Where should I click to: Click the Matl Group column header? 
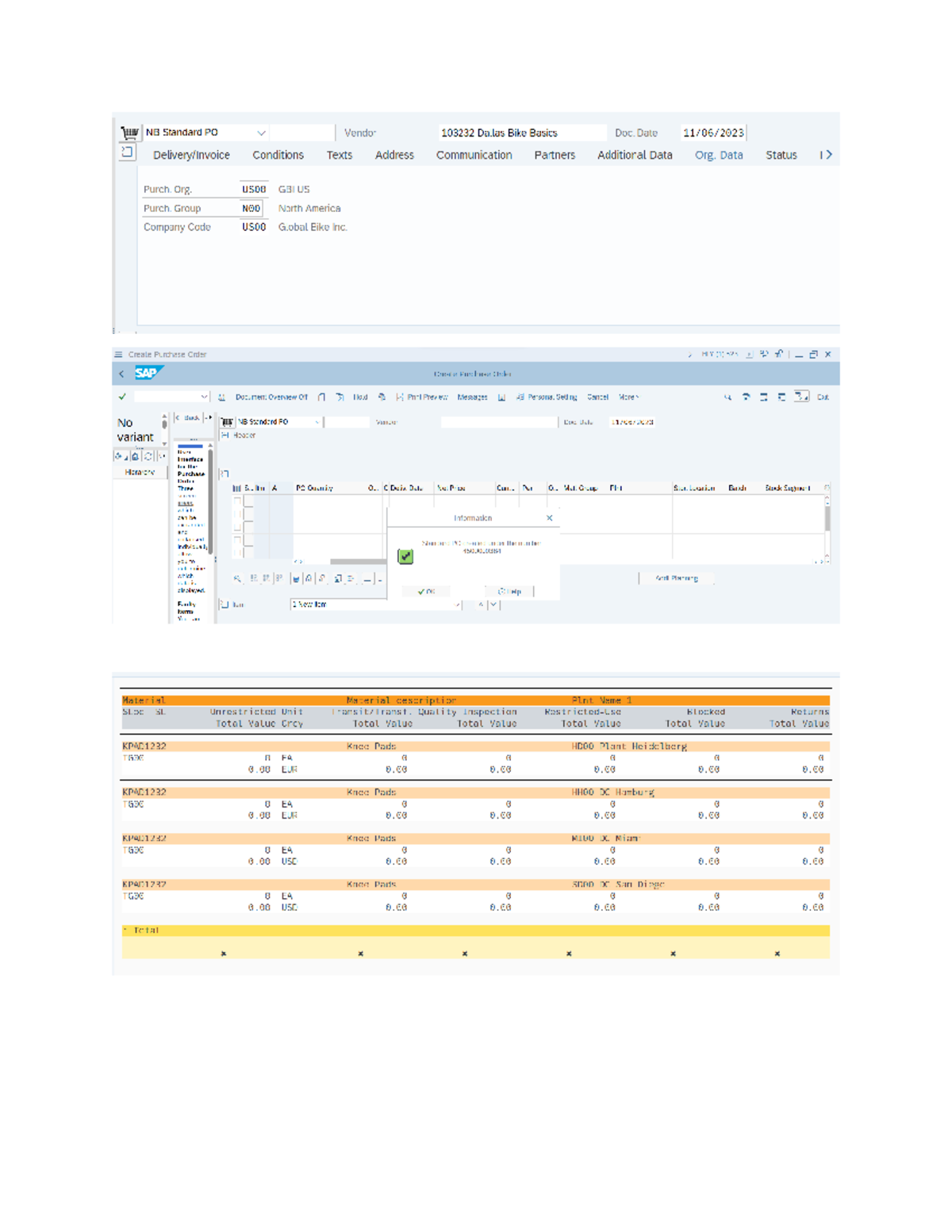coord(581,488)
